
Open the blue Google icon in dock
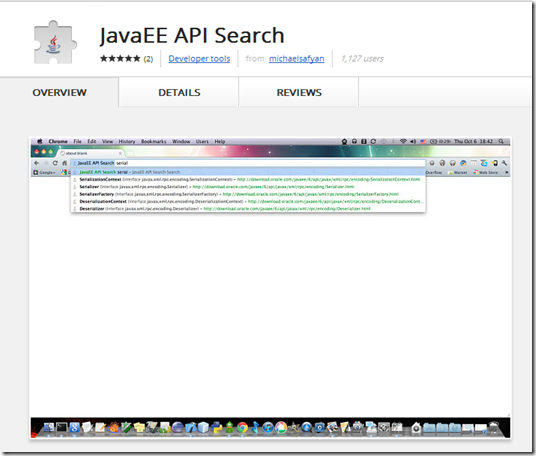(75, 427)
